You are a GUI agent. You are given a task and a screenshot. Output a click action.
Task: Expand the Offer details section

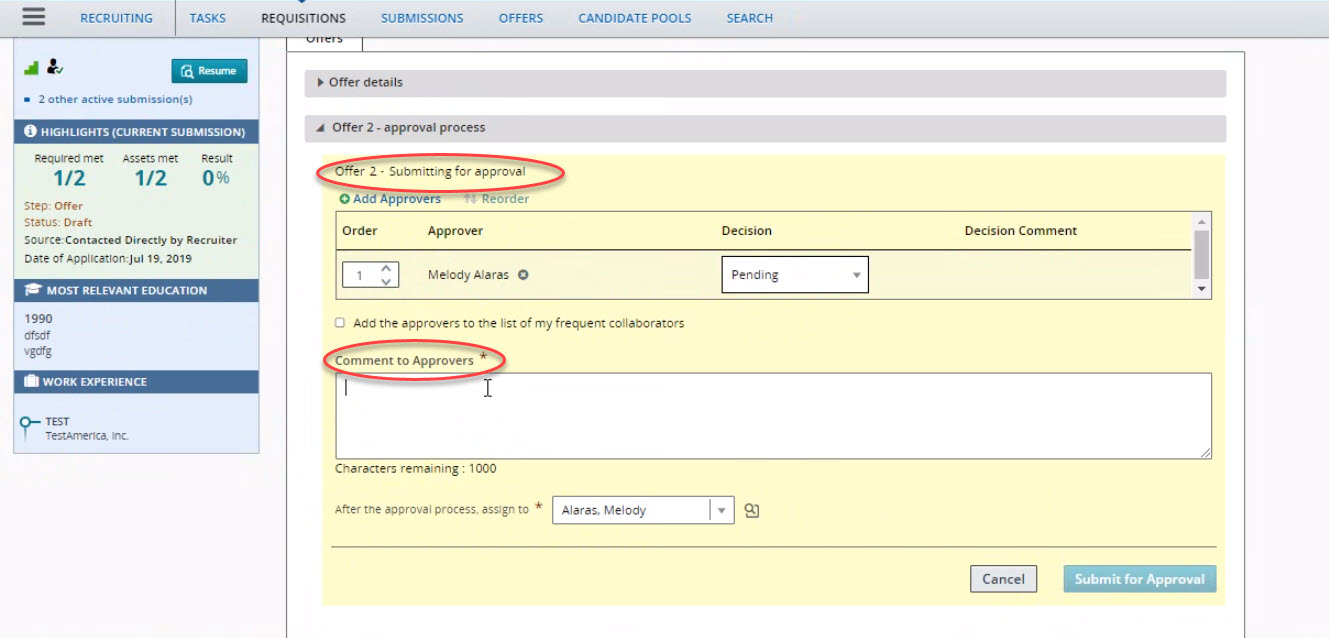click(x=765, y=83)
